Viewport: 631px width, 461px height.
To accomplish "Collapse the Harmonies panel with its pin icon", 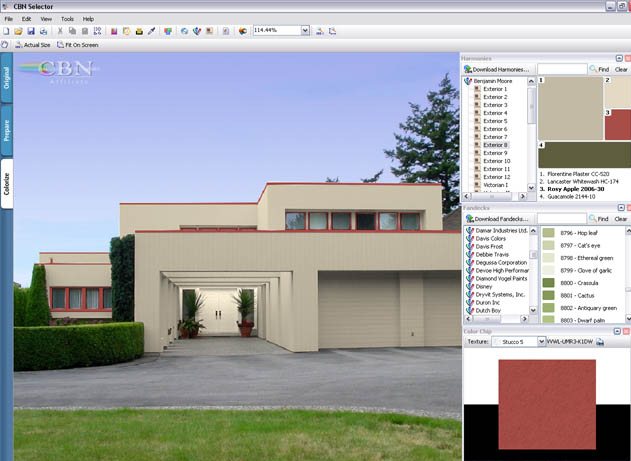I will coord(619,58).
